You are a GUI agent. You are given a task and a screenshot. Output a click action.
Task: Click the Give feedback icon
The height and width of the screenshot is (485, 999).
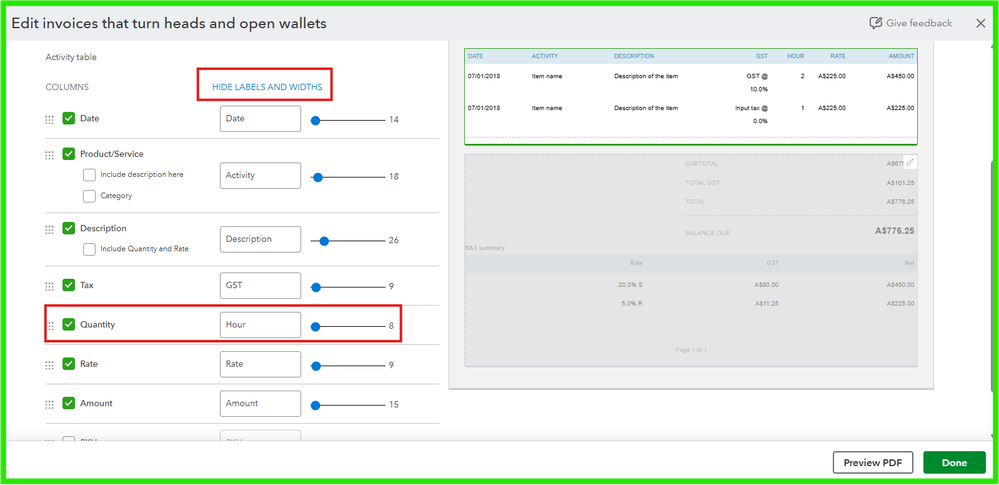click(x=875, y=23)
